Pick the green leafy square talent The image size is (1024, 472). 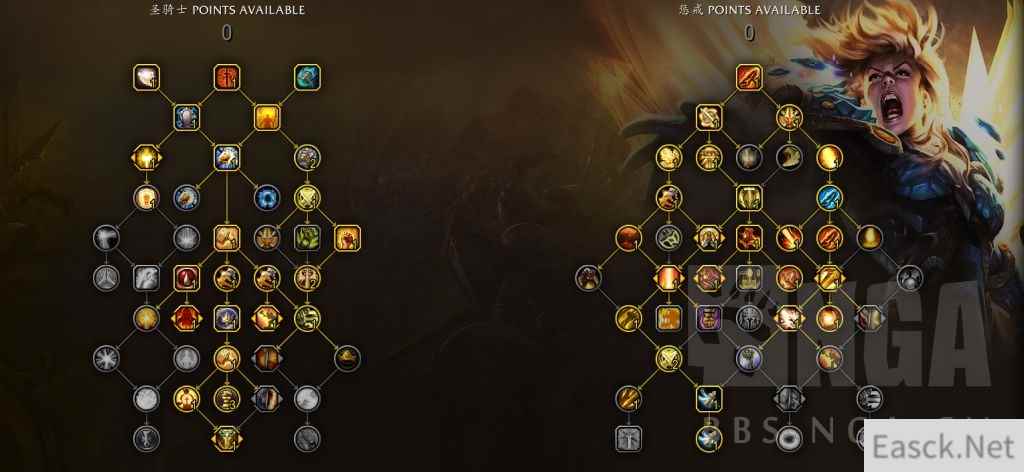[307, 238]
